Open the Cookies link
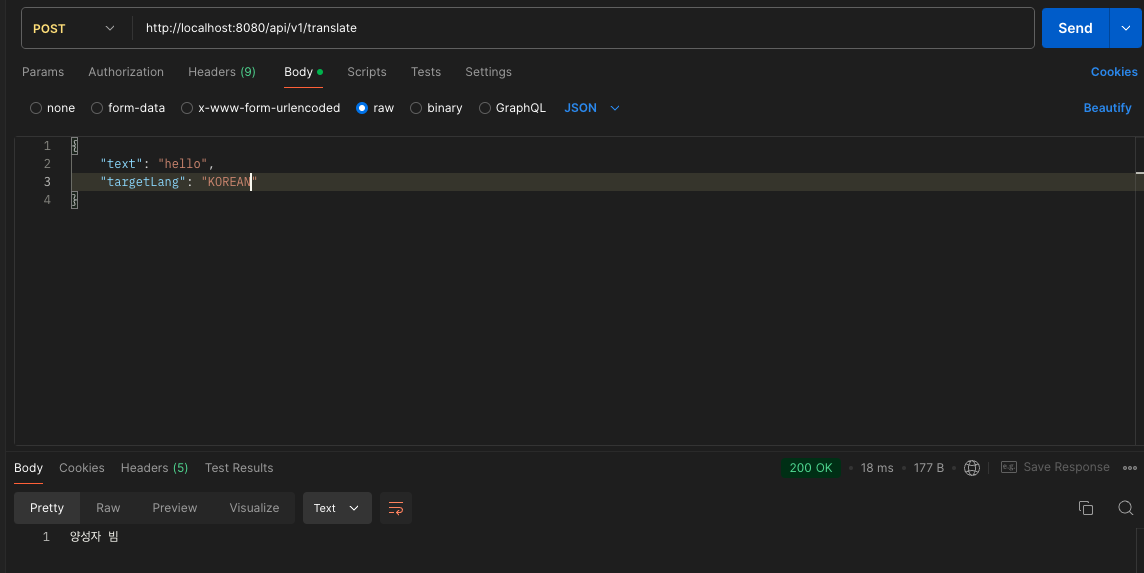The width and height of the screenshot is (1144, 573). click(x=1114, y=72)
